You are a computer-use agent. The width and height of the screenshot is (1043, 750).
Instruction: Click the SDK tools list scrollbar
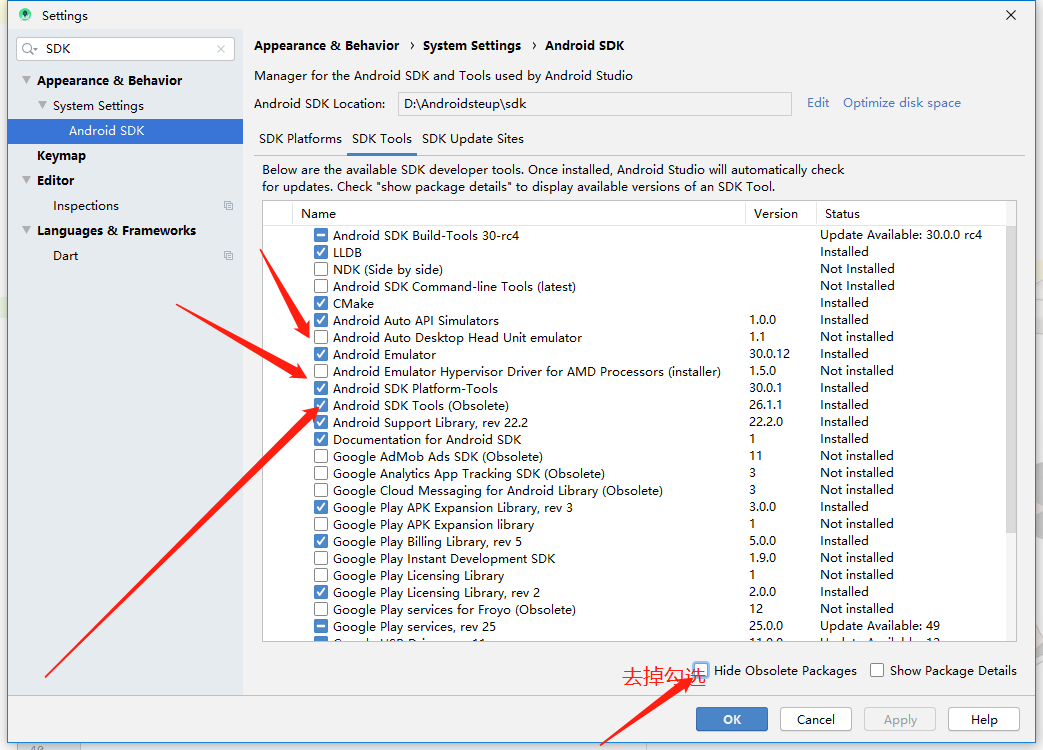pyautogui.click(x=1011, y=379)
